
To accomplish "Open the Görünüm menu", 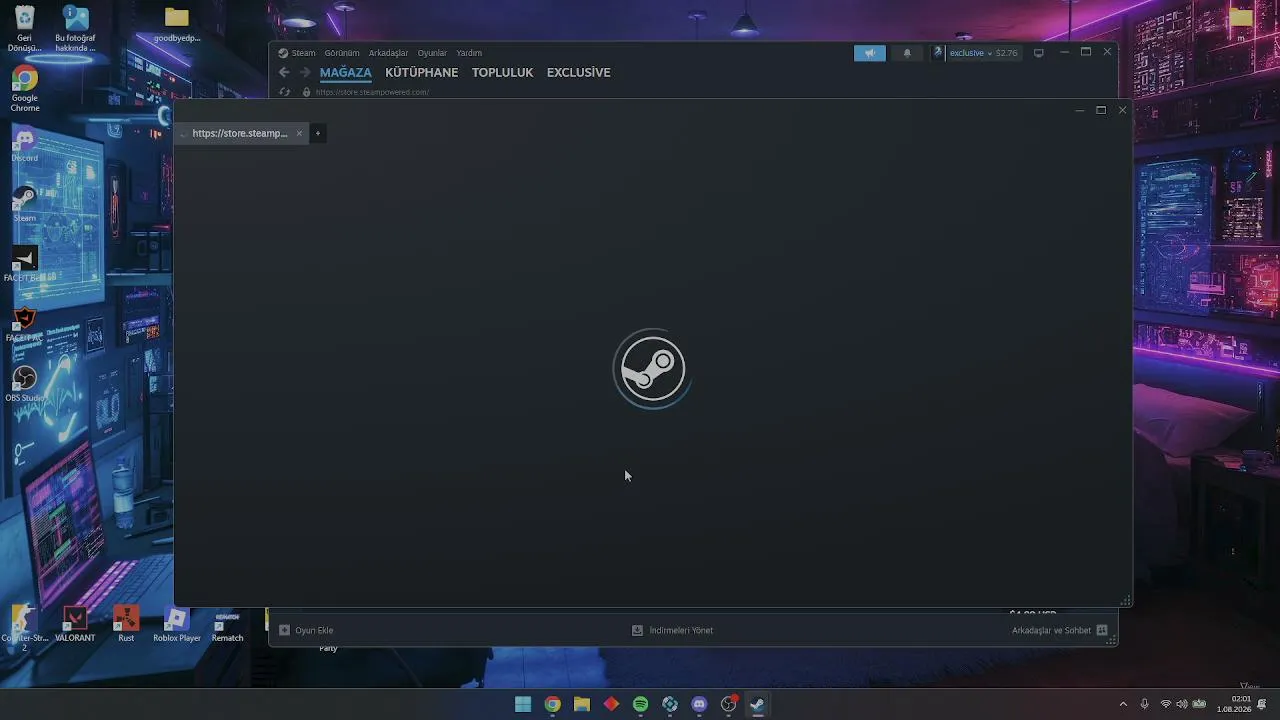I will point(342,53).
